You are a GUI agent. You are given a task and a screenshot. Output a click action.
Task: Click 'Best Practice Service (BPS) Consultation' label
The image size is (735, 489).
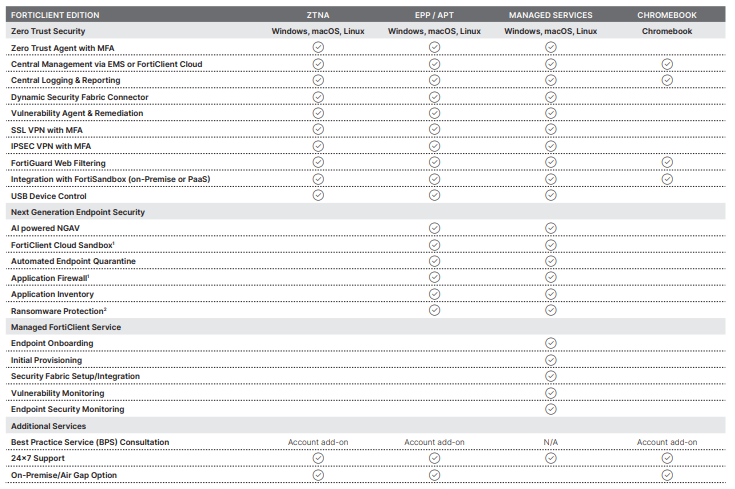(x=90, y=442)
